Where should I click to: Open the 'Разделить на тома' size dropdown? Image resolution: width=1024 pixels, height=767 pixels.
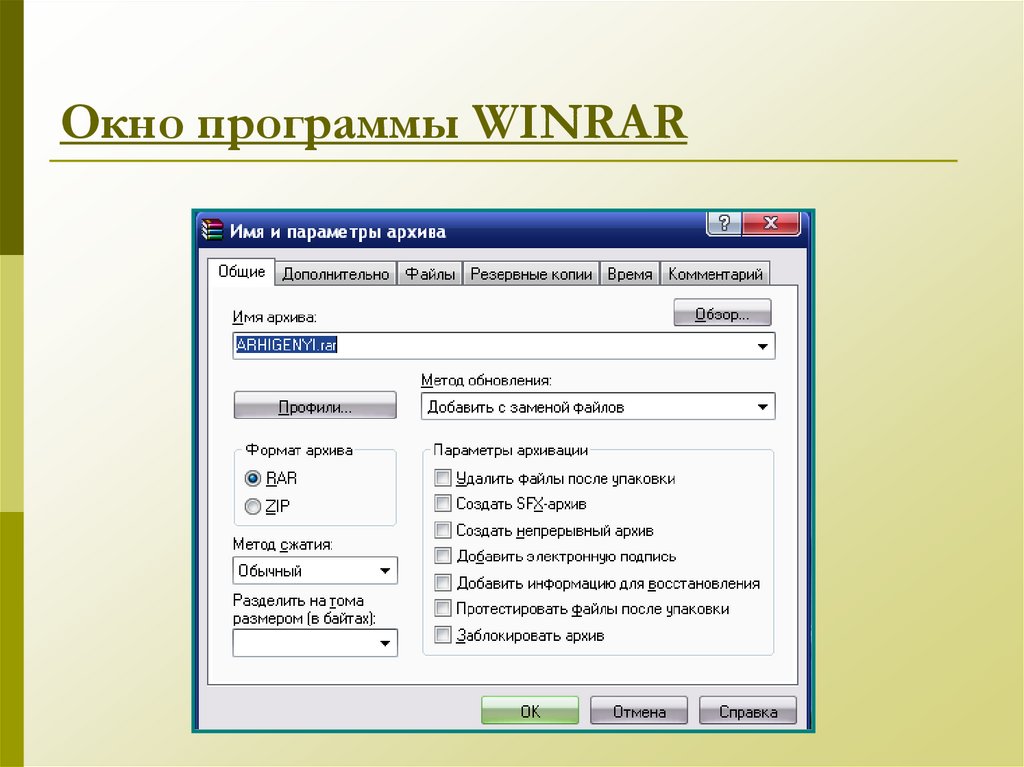click(x=385, y=643)
